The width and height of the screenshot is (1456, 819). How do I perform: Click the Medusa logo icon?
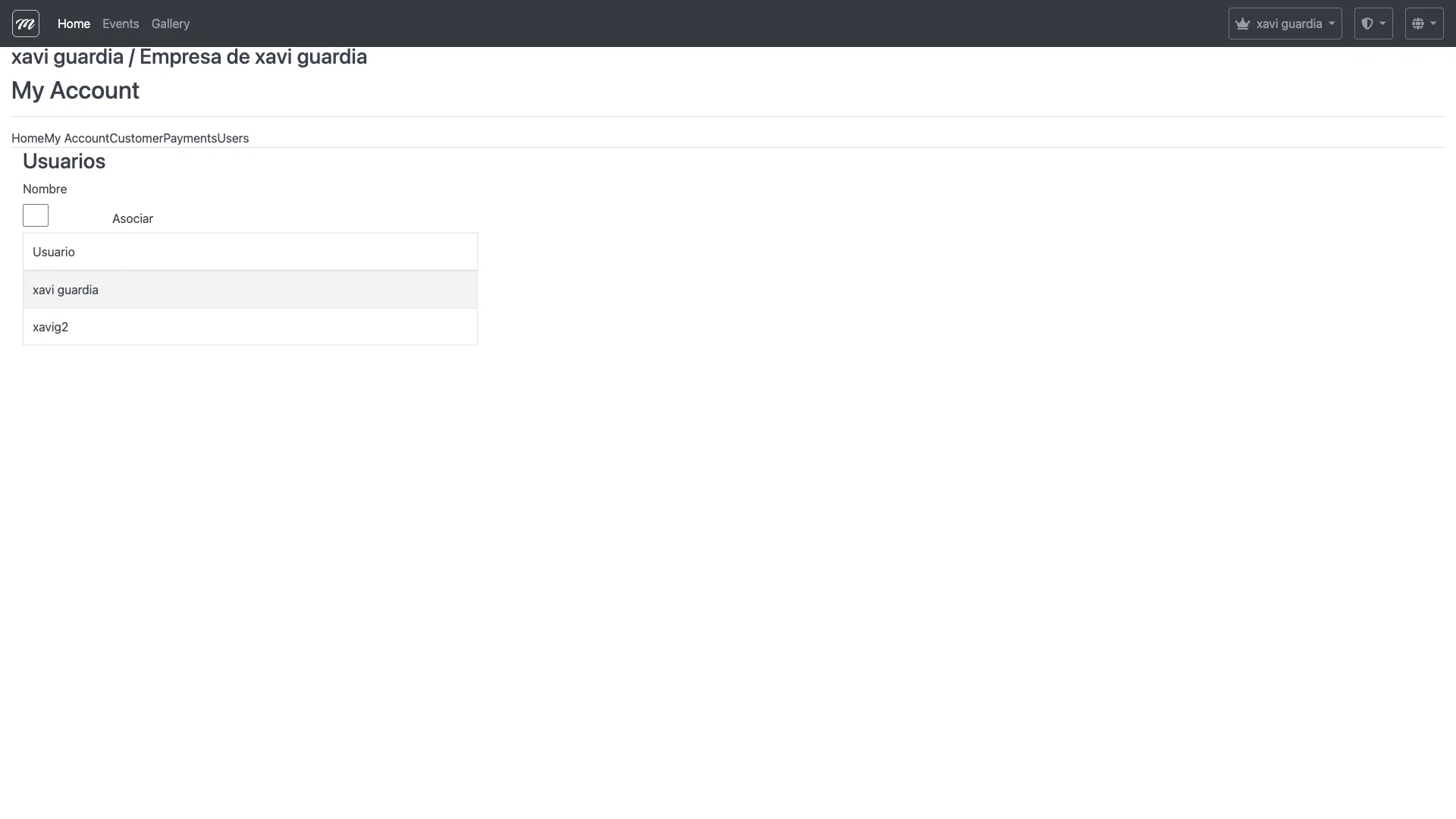[25, 23]
